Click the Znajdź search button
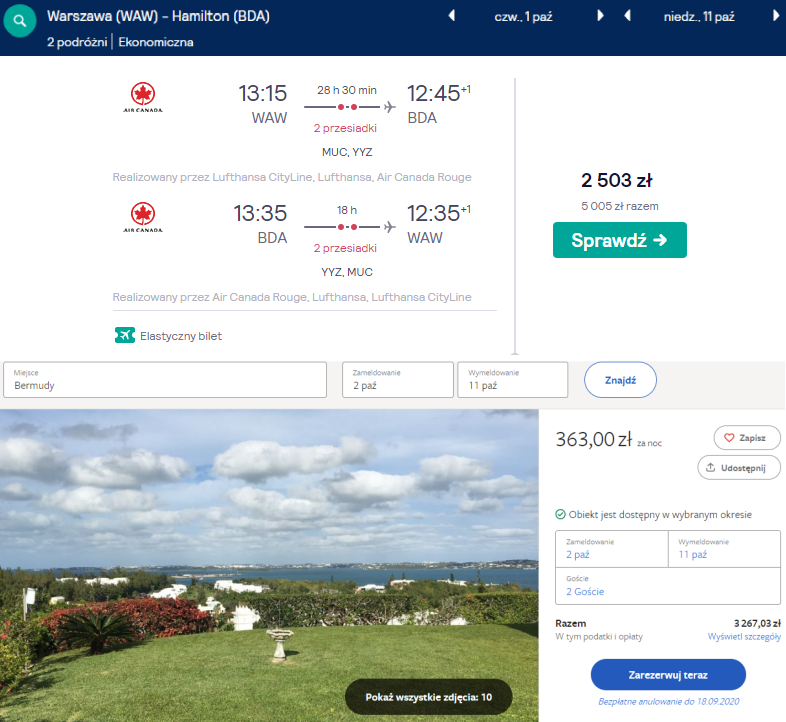Screen dimensions: 786x722 tap(619, 380)
